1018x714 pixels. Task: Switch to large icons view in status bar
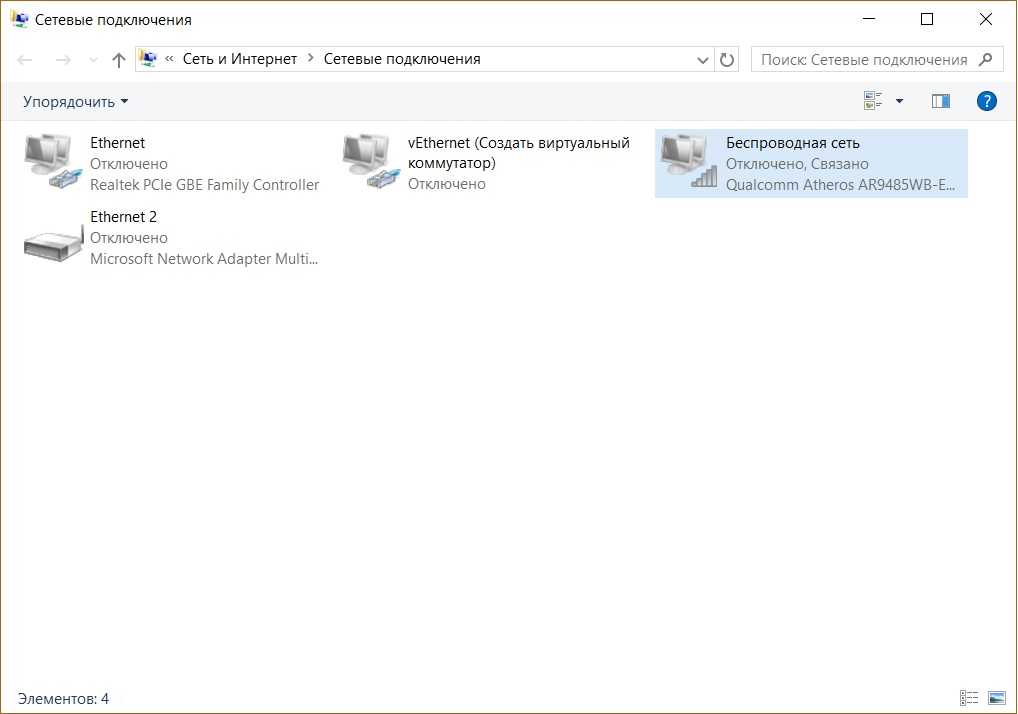pos(996,698)
